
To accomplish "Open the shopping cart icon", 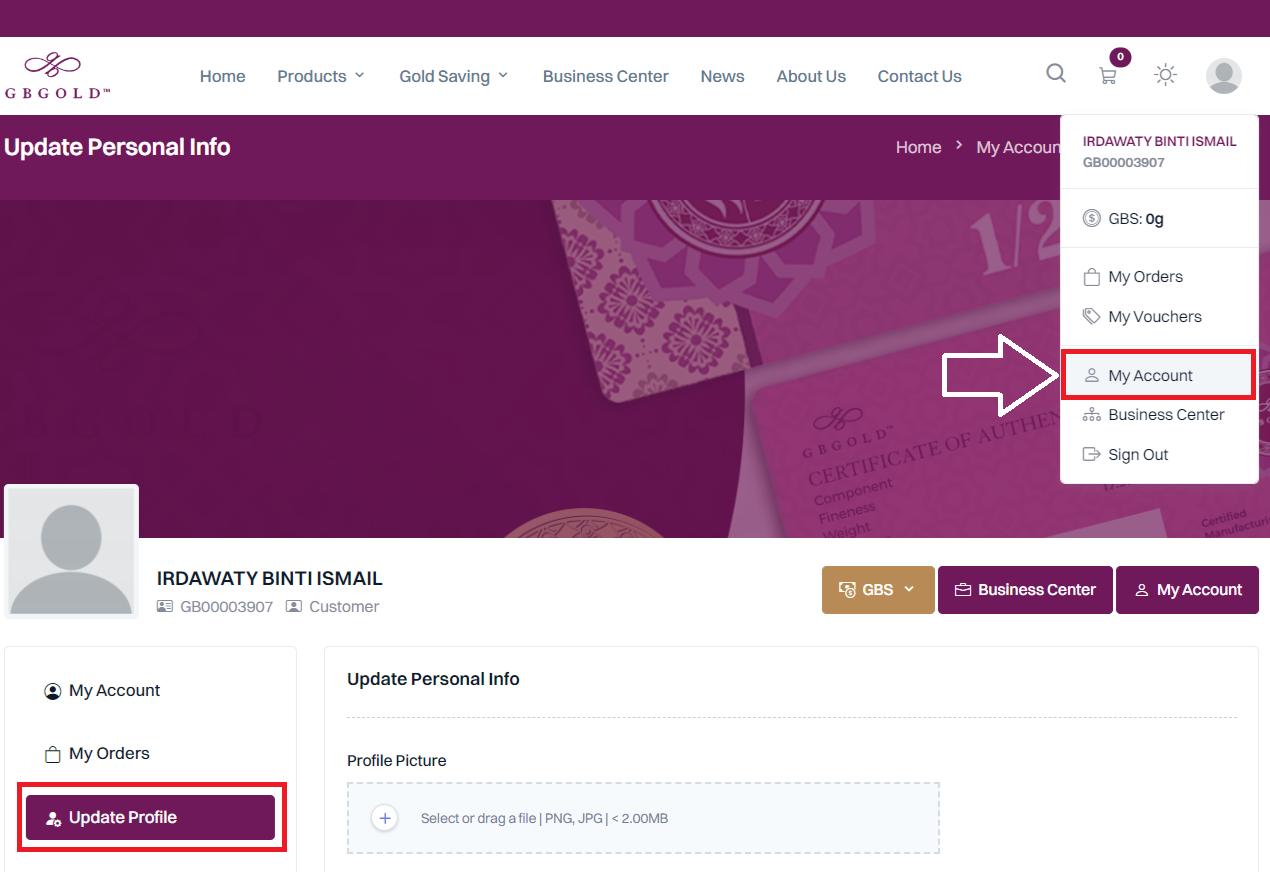I will pos(1108,76).
